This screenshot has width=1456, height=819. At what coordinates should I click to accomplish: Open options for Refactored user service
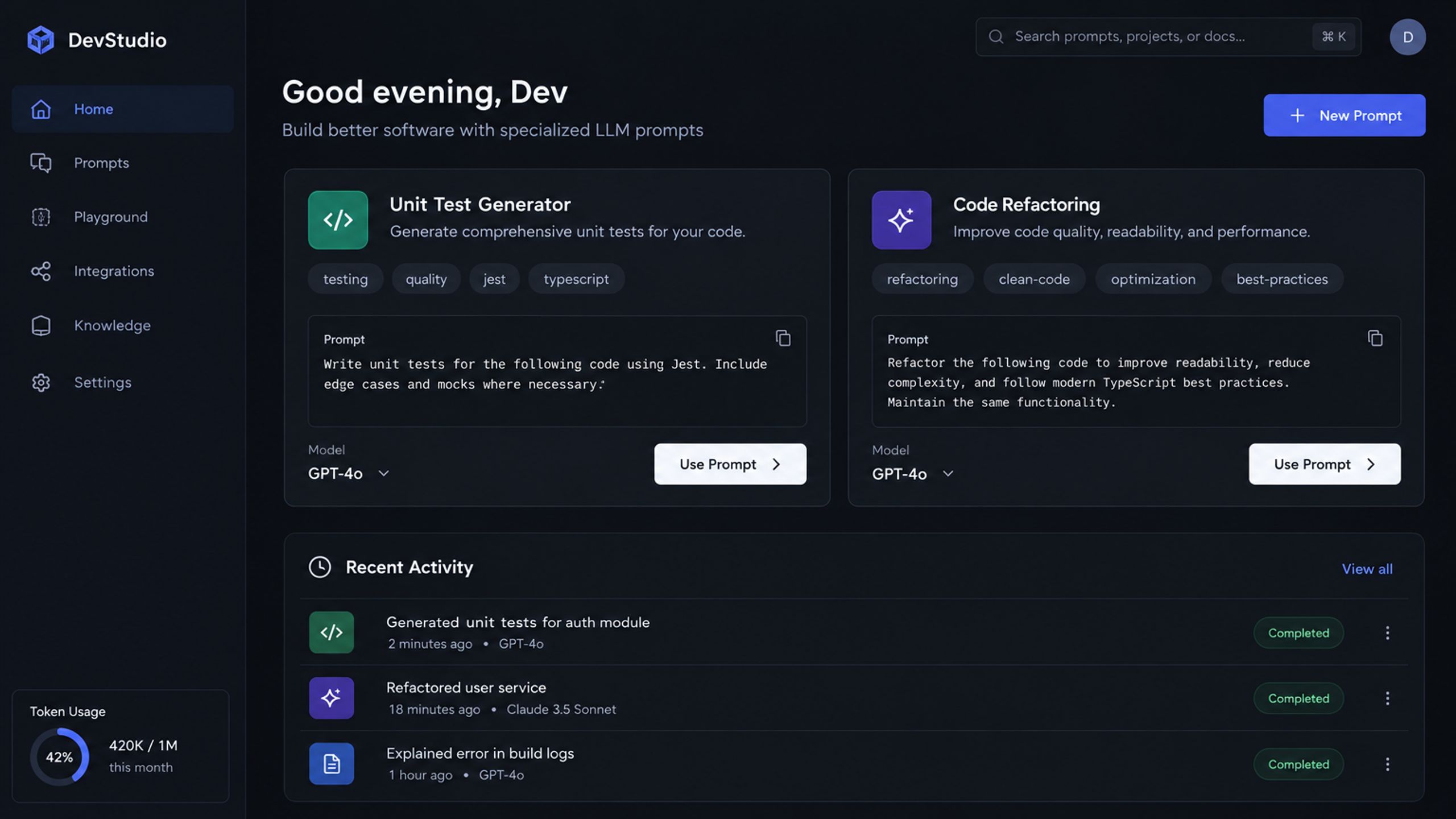(1387, 698)
